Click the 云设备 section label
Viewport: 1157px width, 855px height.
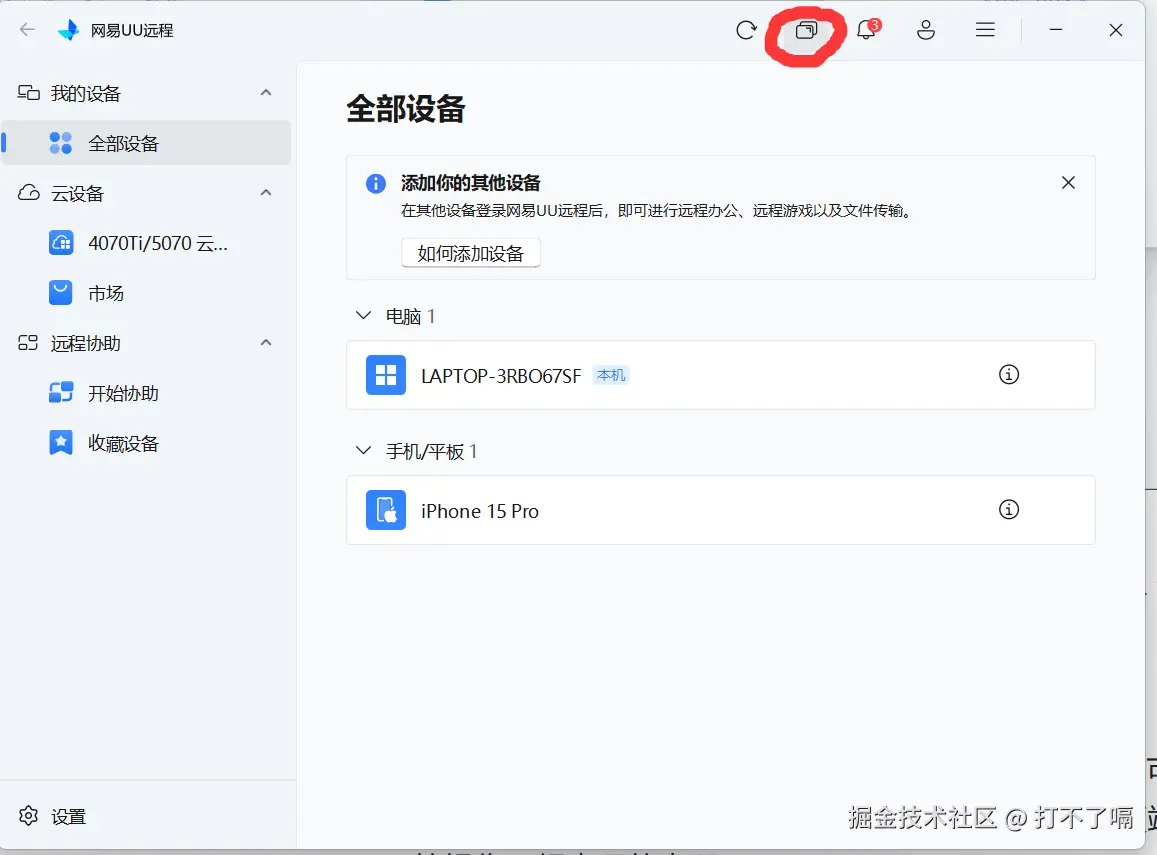pyautogui.click(x=77, y=194)
